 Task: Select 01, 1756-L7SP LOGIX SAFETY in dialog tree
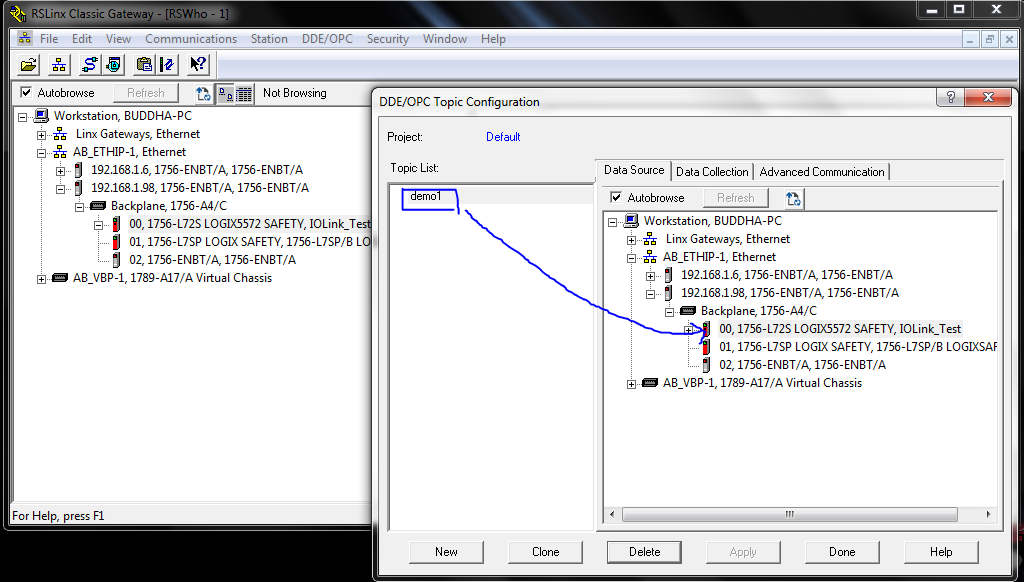[x=857, y=347]
